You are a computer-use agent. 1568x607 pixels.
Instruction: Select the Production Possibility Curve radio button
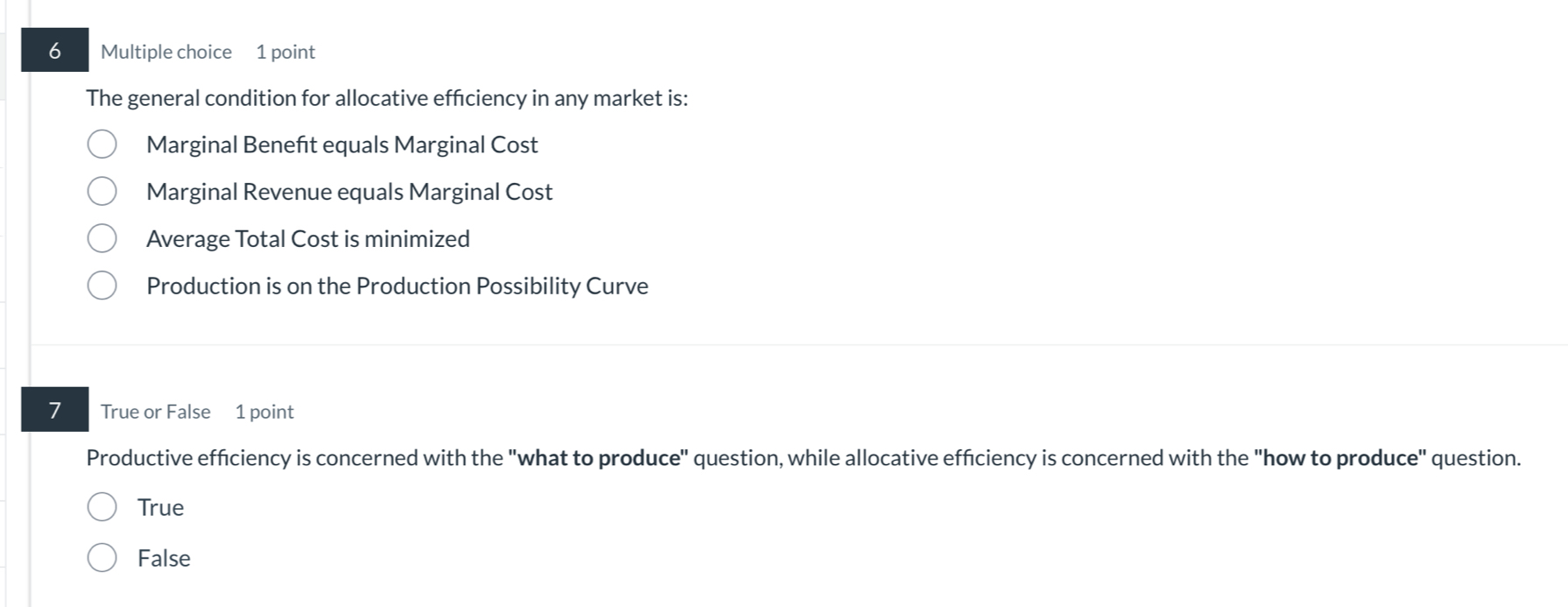pyautogui.click(x=102, y=286)
